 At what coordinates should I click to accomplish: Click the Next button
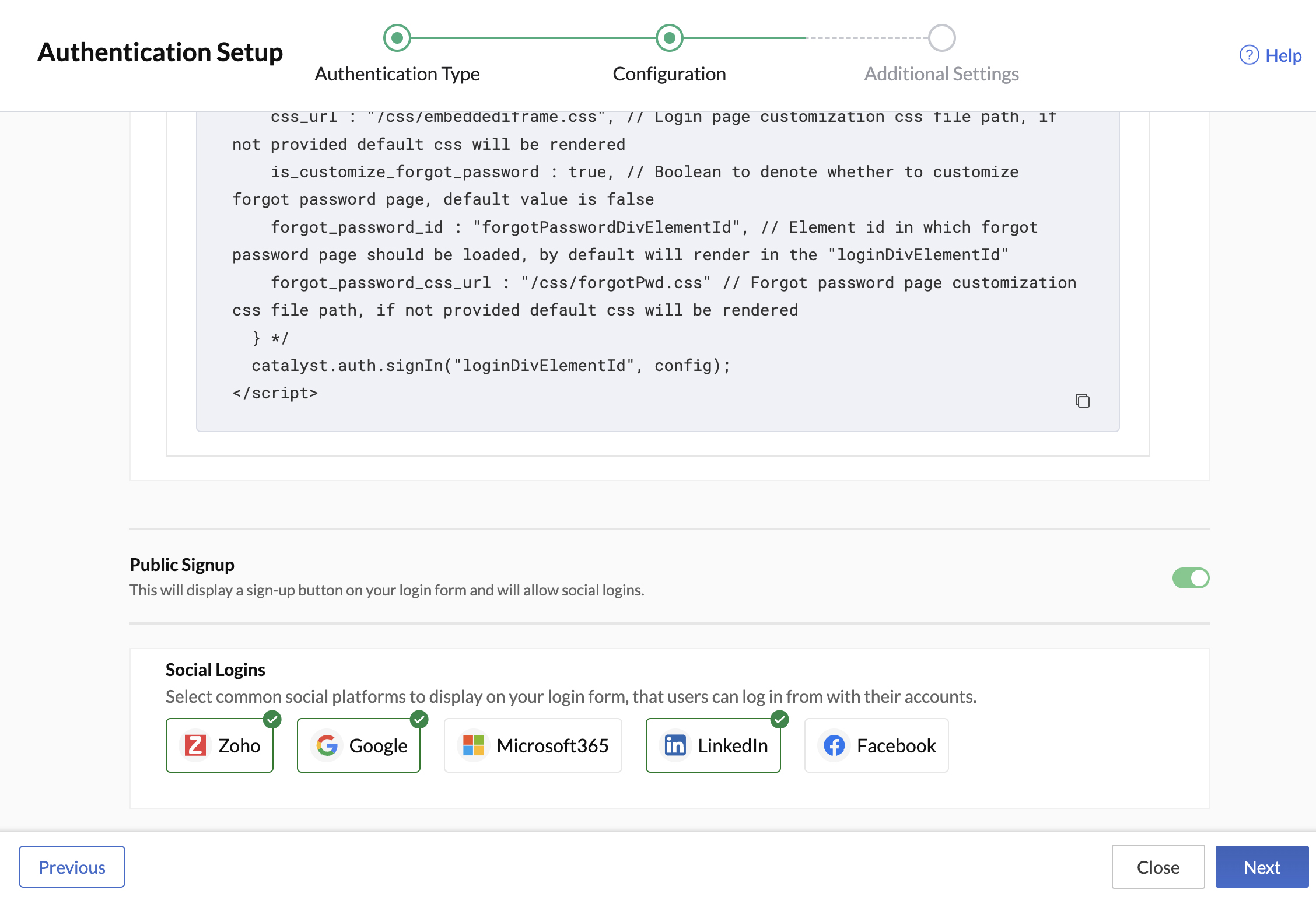(x=1262, y=867)
